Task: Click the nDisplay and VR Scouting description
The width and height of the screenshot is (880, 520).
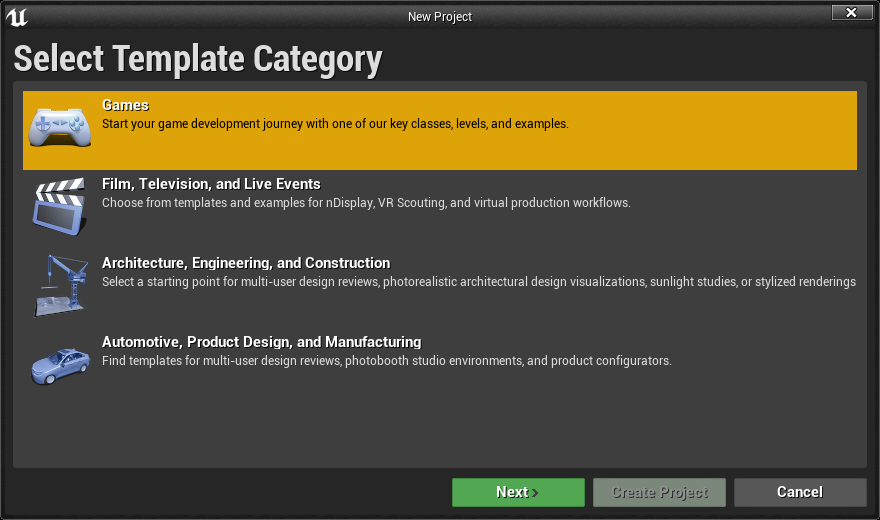Action: click(366, 203)
